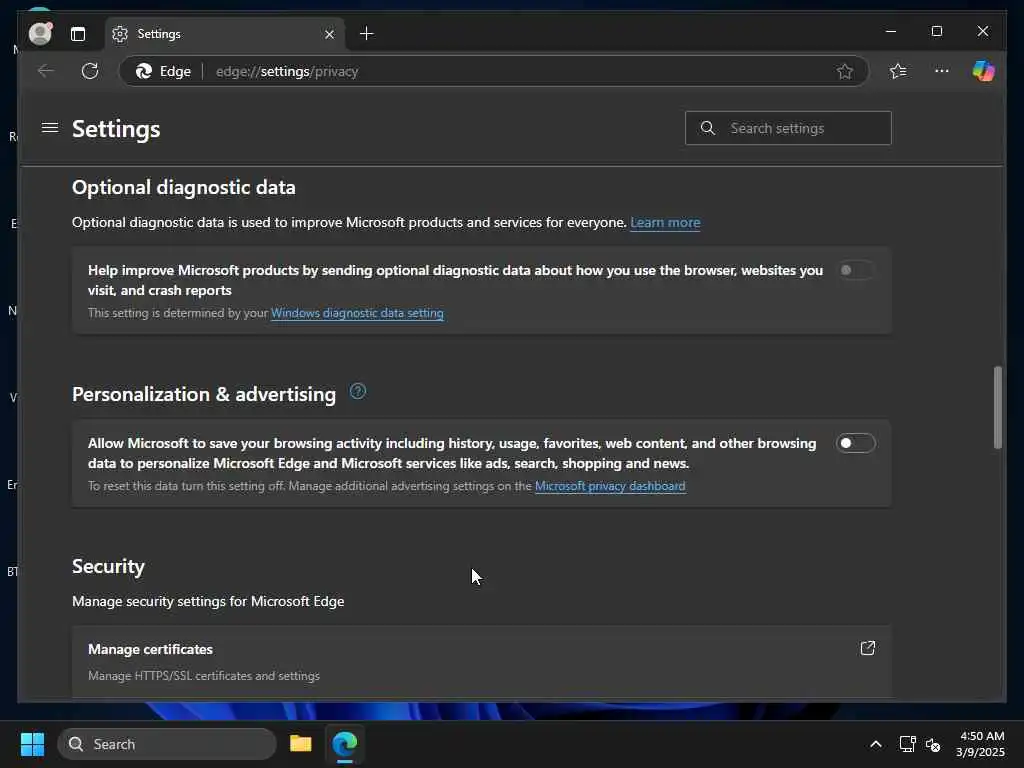This screenshot has height=768, width=1024.
Task: Click muted volume tray icon
Action: point(933,744)
